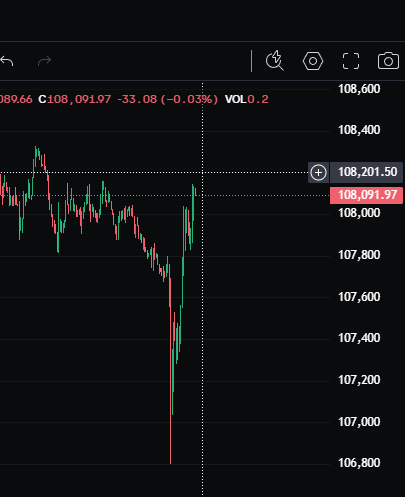This screenshot has height=497, width=405.
Task: Click the 107,800 price axis label
Action: click(x=359, y=255)
